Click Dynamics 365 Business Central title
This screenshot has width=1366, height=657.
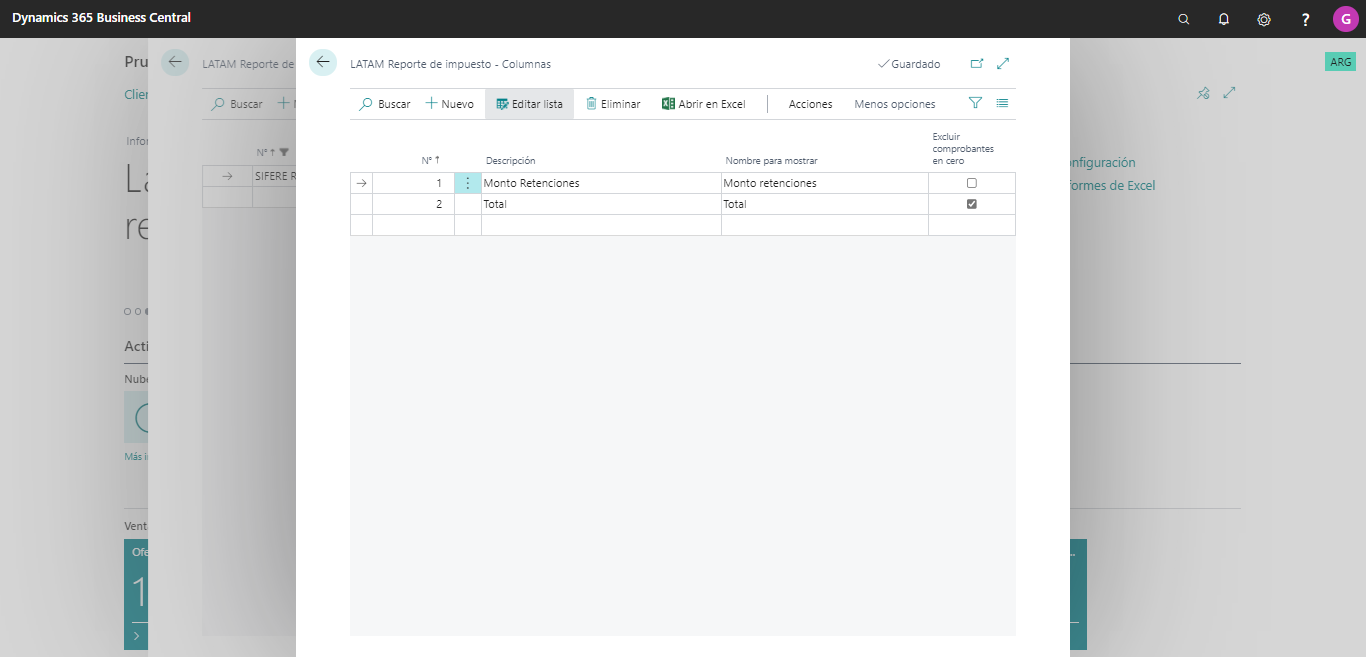[102, 18]
